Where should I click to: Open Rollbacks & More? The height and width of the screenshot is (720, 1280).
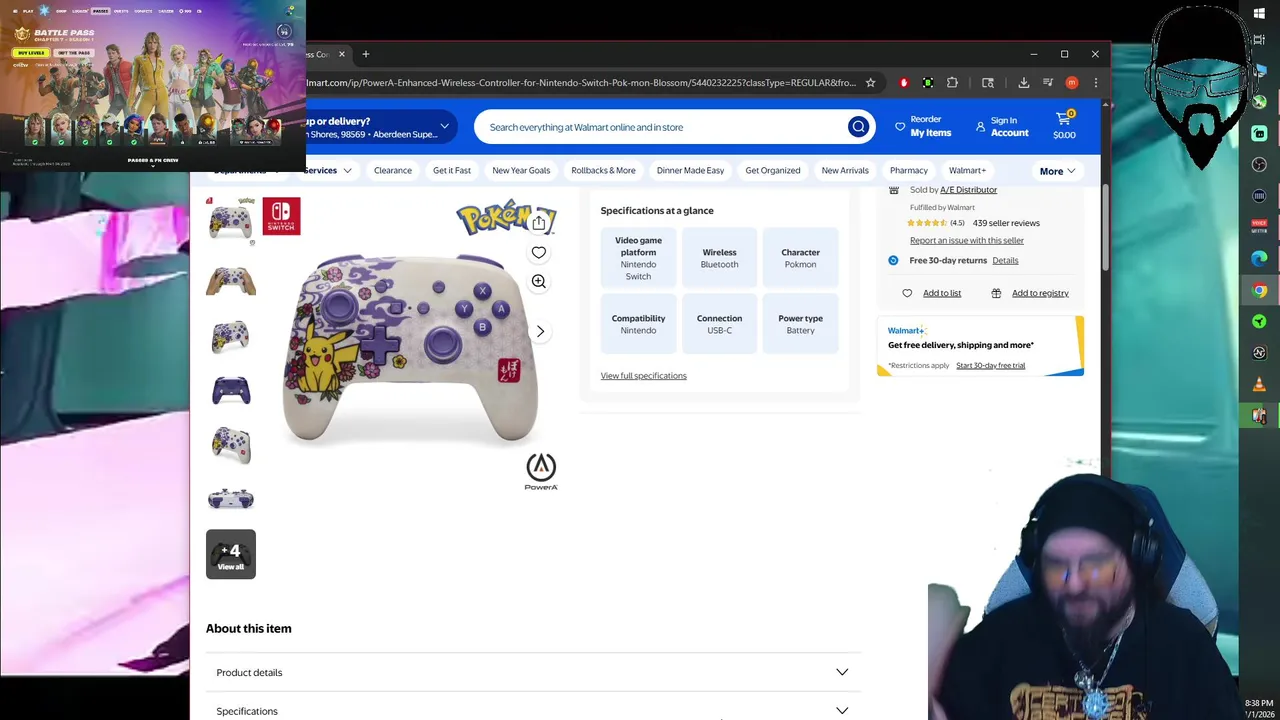tap(603, 170)
